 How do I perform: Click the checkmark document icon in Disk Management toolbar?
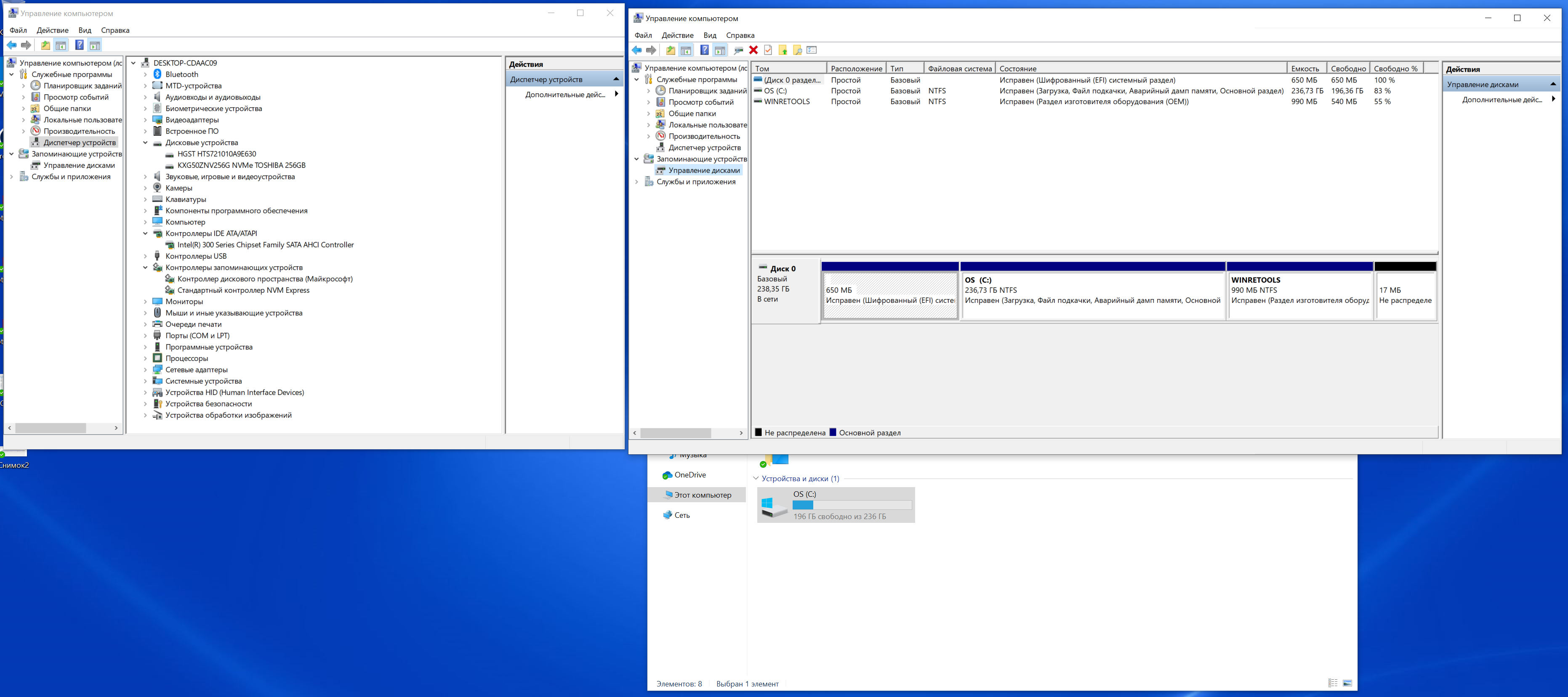(767, 50)
